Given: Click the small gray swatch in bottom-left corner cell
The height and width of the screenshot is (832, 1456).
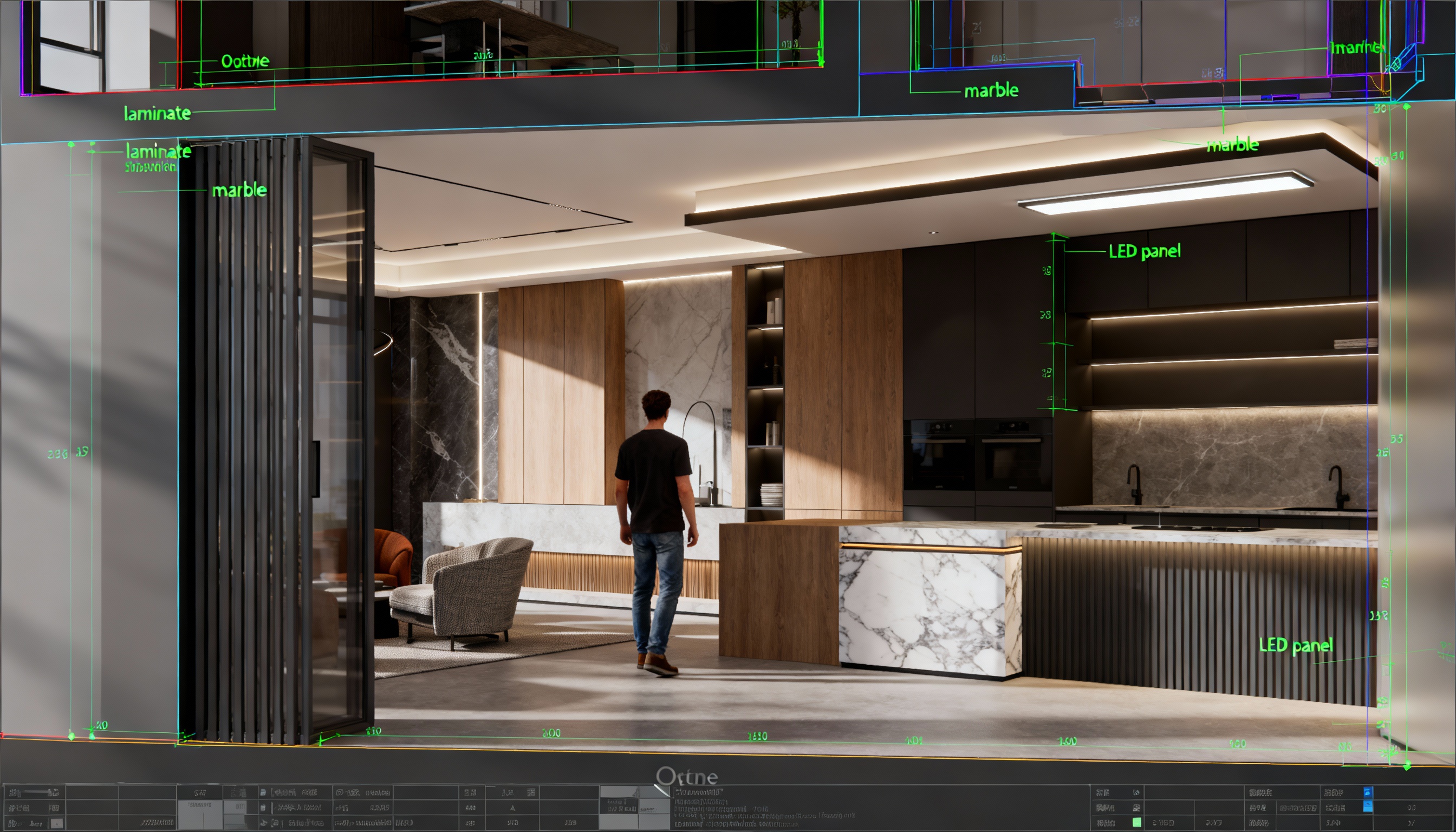Looking at the screenshot, I should 57,823.
